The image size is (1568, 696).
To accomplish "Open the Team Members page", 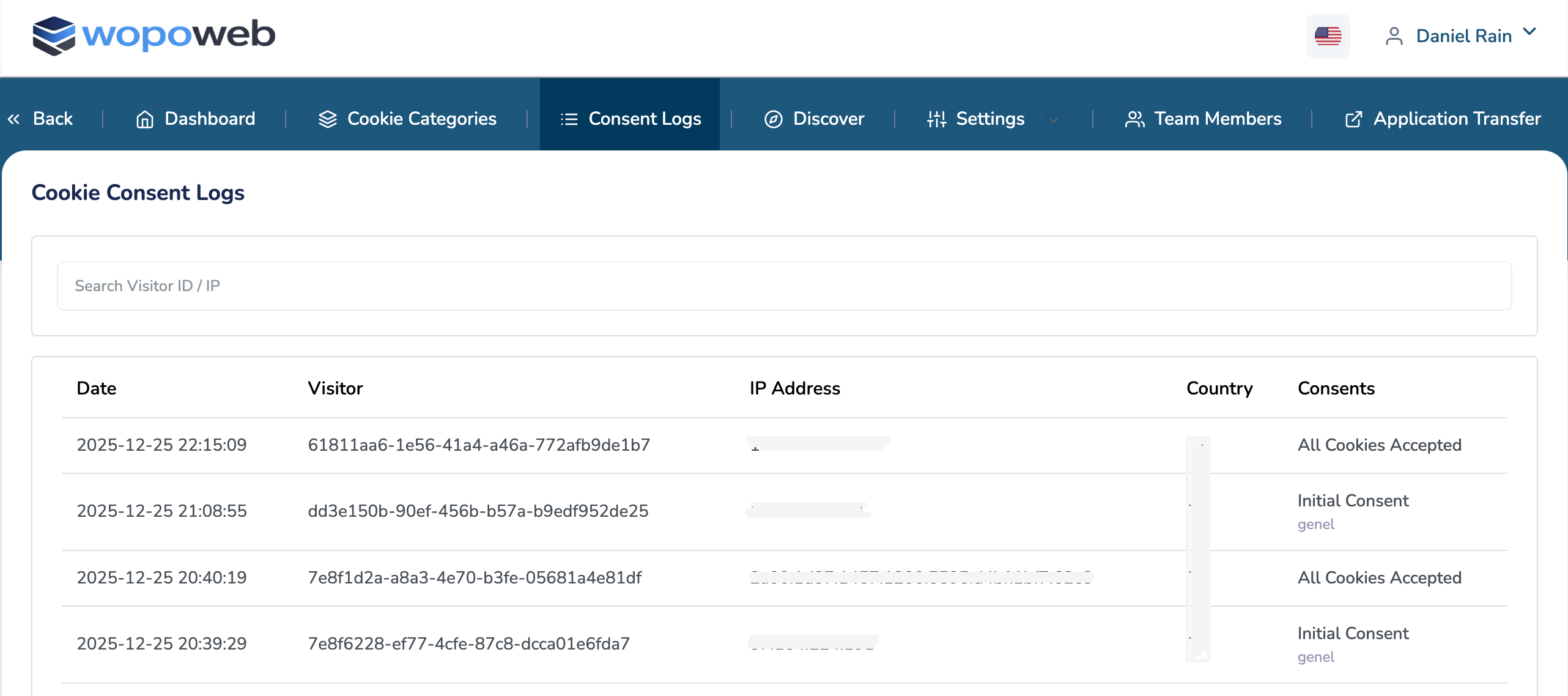I will 1217,119.
